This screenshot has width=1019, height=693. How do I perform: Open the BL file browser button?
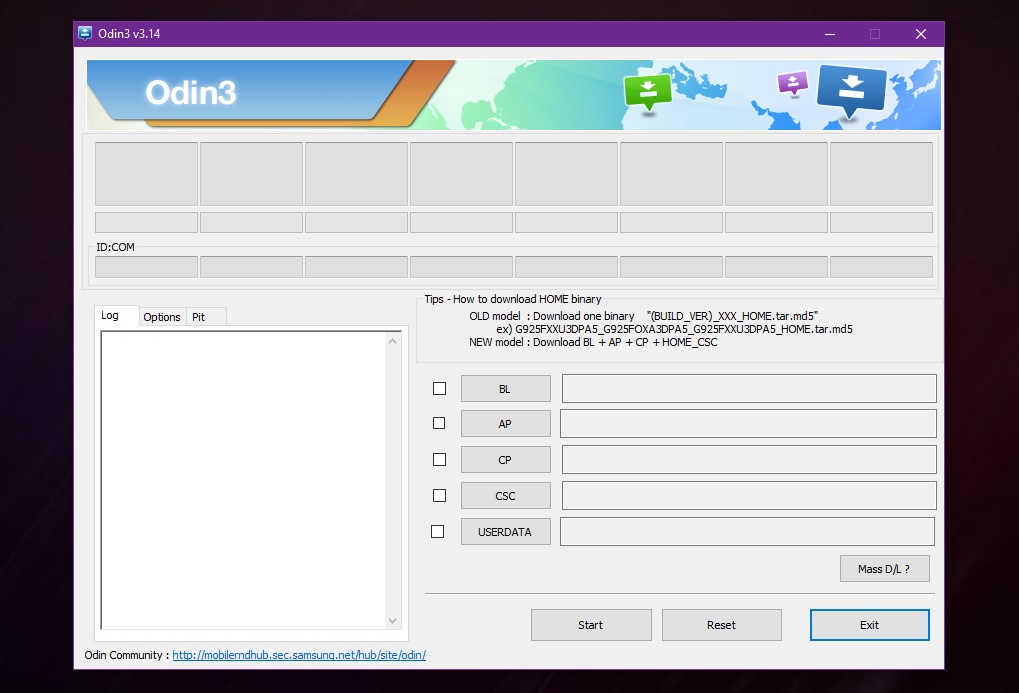click(506, 389)
